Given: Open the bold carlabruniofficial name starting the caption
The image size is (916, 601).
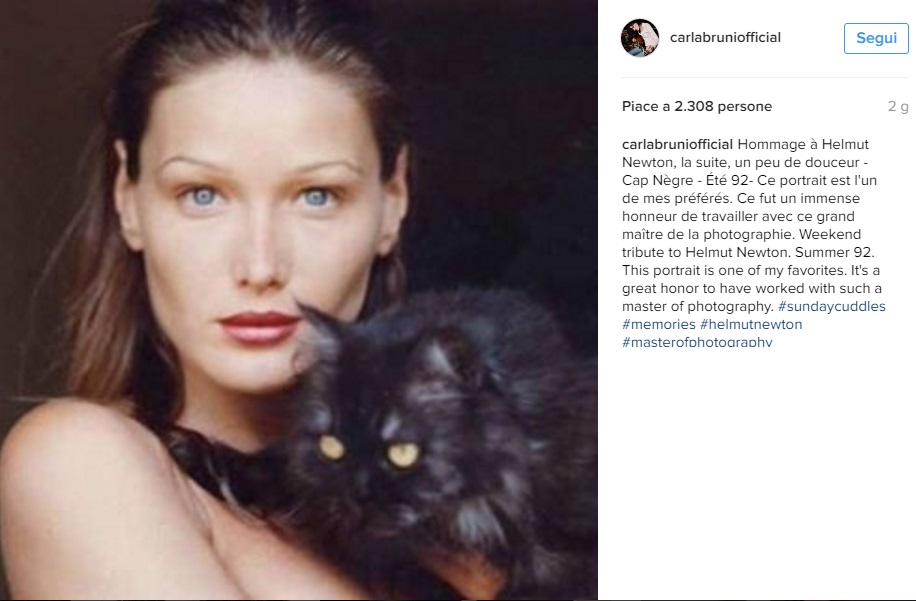Looking at the screenshot, I should point(677,144).
